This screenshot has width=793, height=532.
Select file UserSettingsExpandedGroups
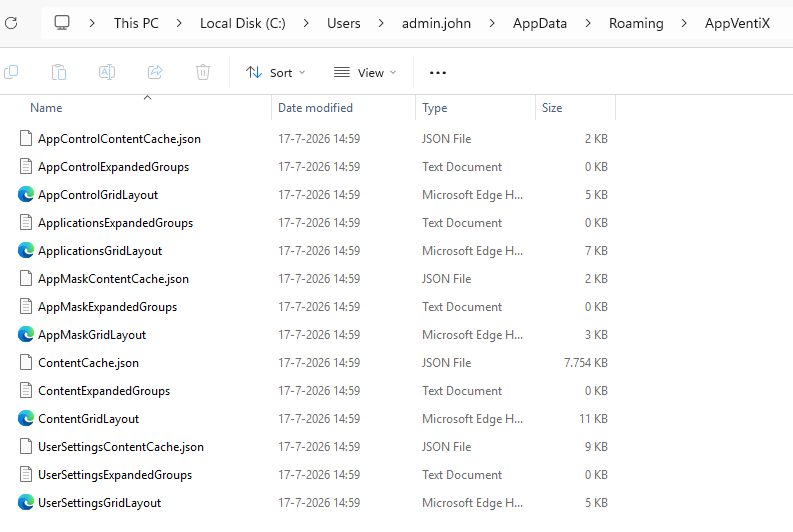[x=115, y=475]
